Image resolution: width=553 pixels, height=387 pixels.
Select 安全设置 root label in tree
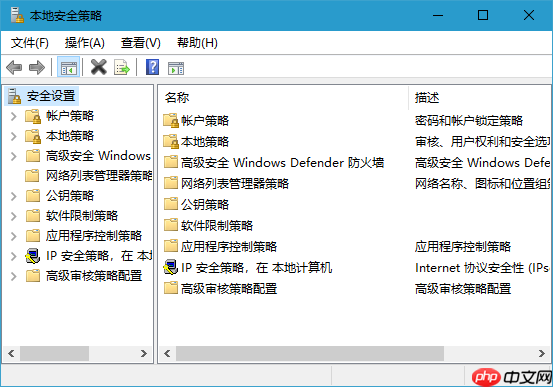[x=51, y=96]
